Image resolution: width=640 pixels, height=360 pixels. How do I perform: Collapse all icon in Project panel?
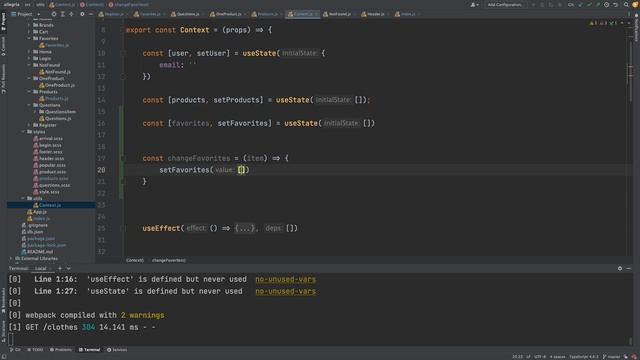(x=71, y=14)
